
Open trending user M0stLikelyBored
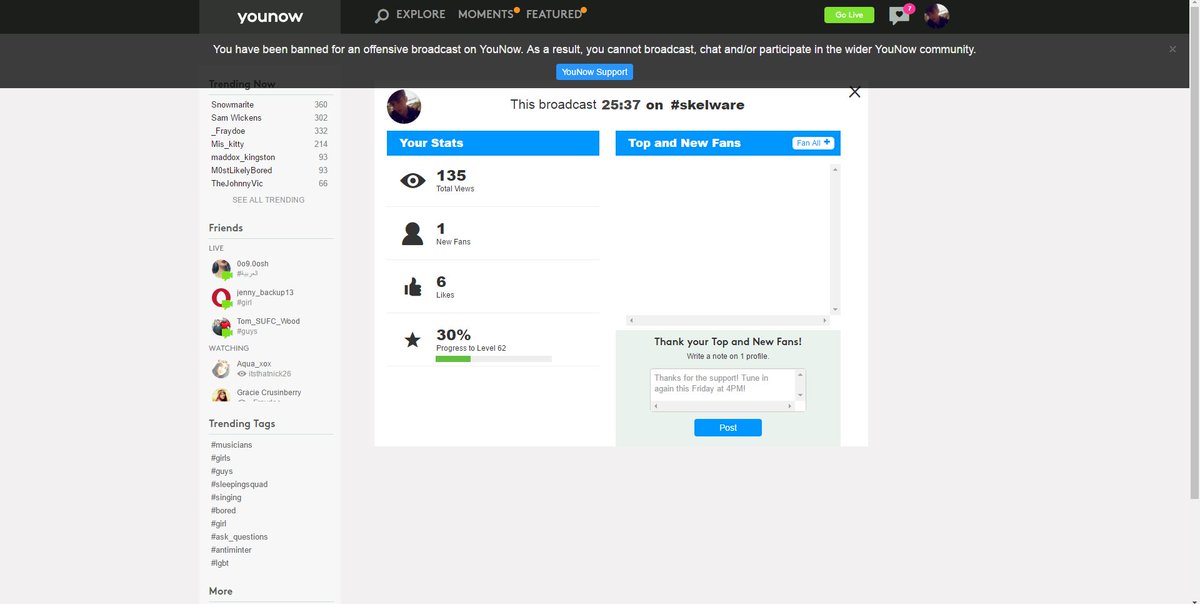[x=241, y=170]
